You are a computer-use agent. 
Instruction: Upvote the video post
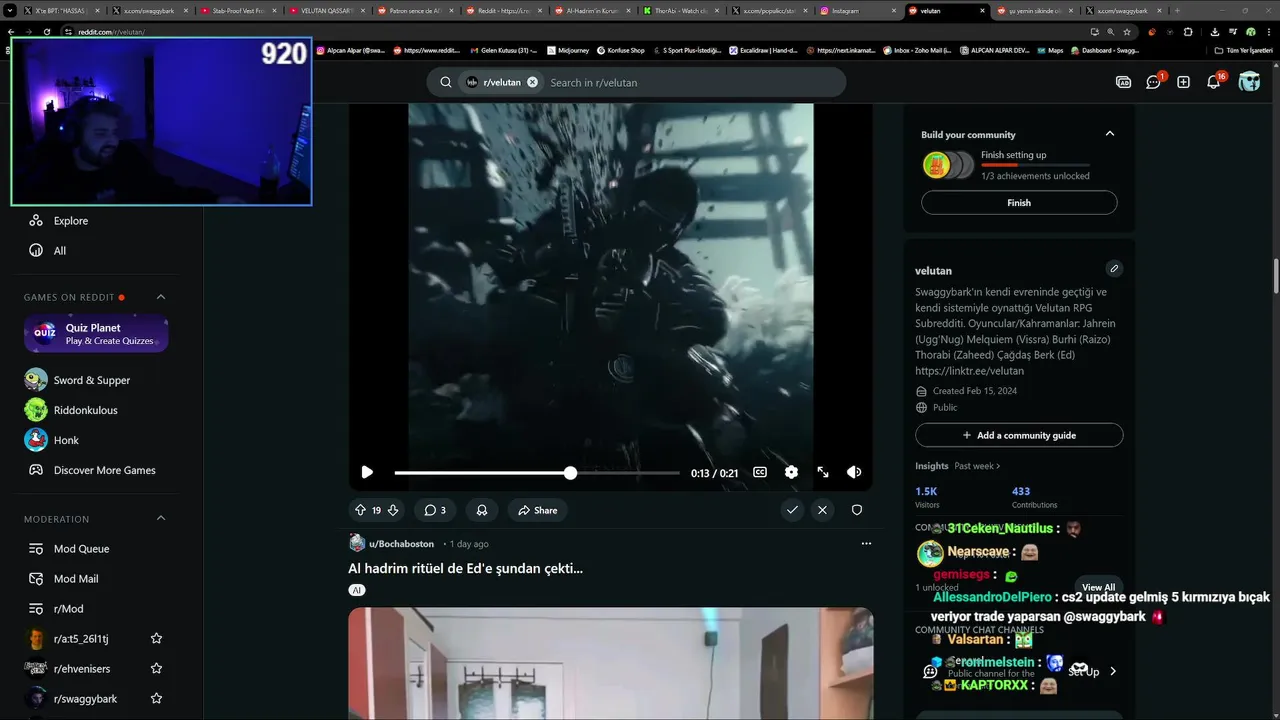(x=360, y=510)
